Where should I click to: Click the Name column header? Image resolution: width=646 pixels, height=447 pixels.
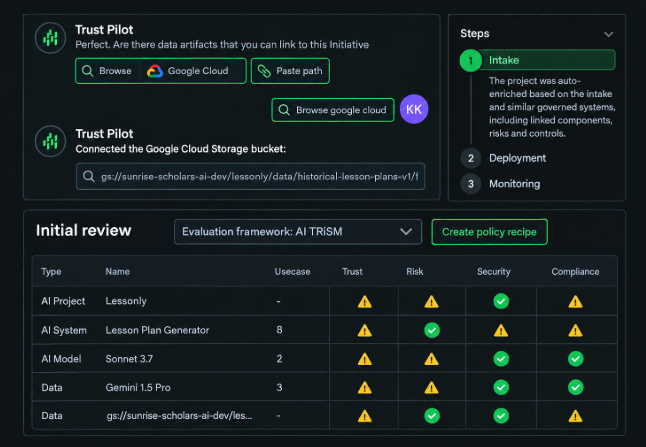[117, 271]
